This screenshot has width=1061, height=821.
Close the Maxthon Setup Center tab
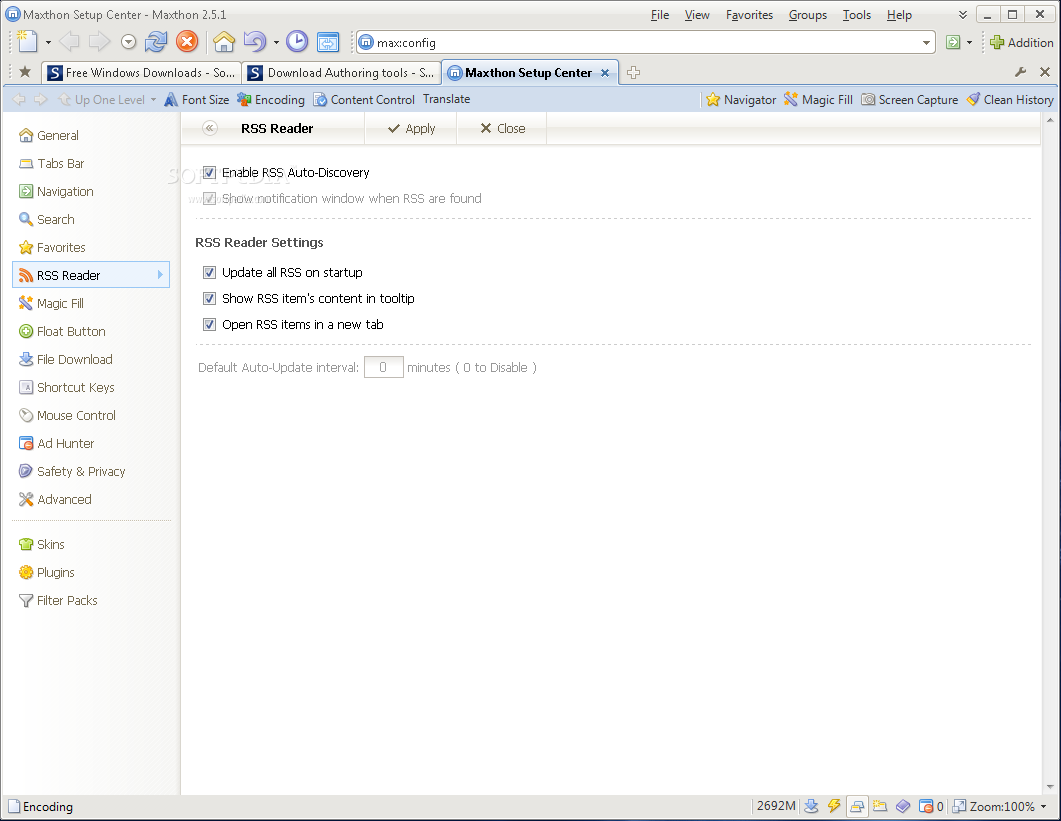(x=605, y=73)
